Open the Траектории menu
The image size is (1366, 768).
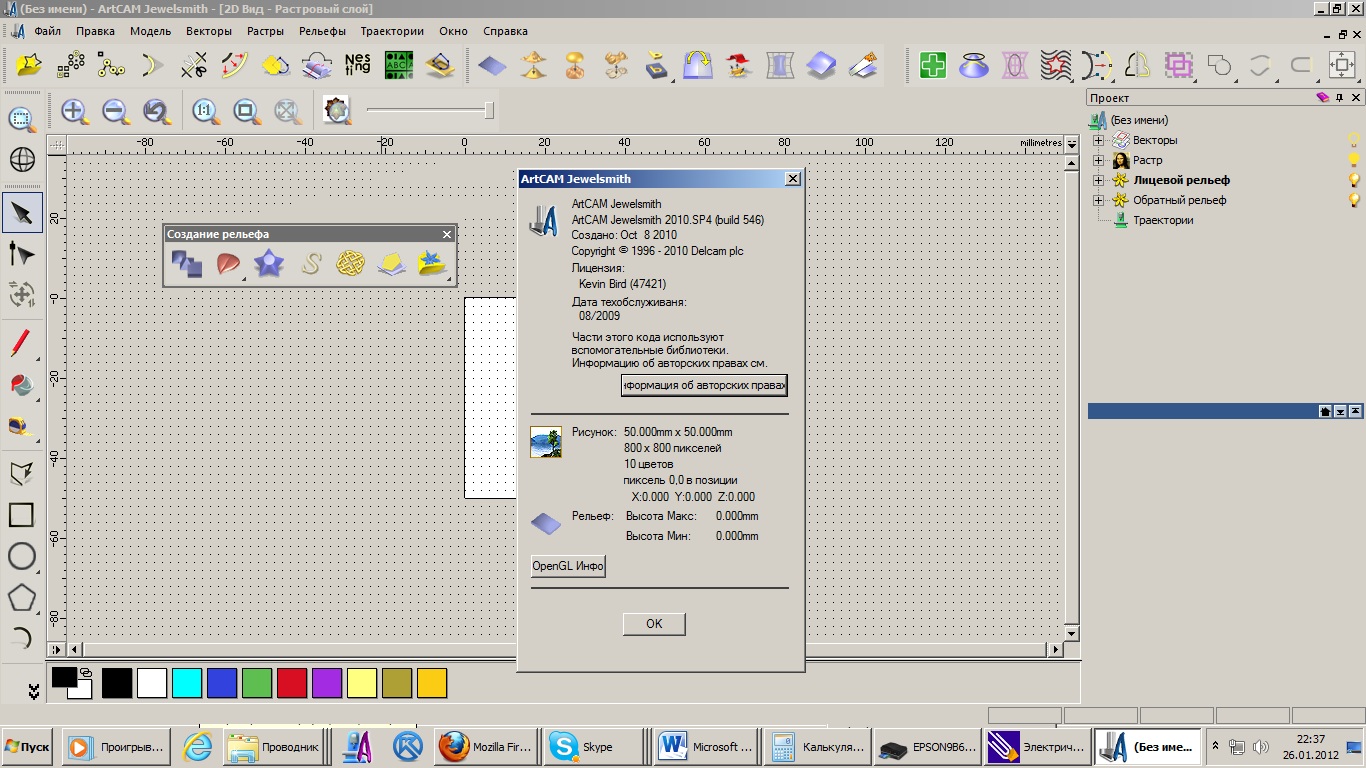click(392, 31)
